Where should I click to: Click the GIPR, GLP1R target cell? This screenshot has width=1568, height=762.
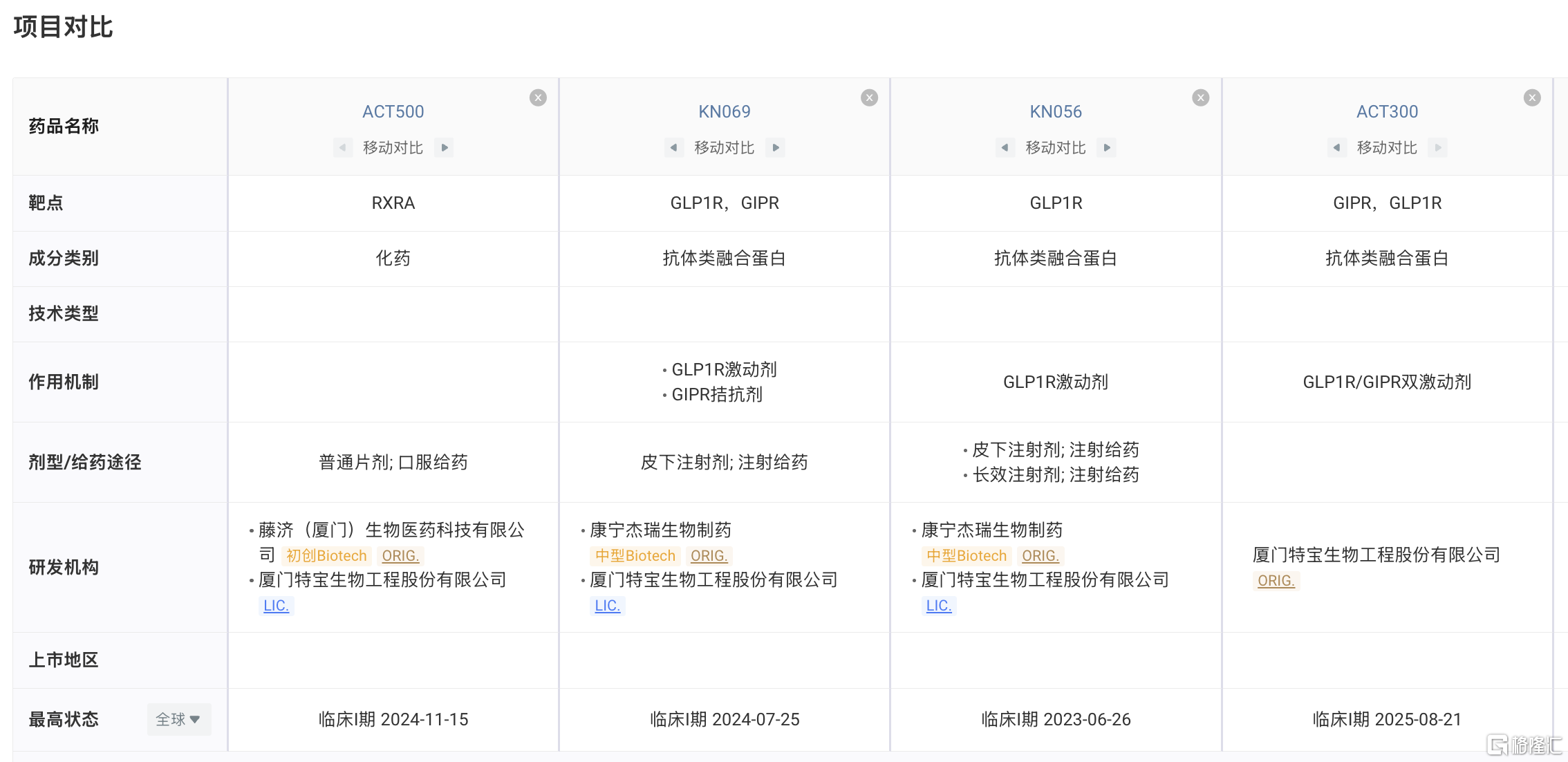pos(1387,203)
